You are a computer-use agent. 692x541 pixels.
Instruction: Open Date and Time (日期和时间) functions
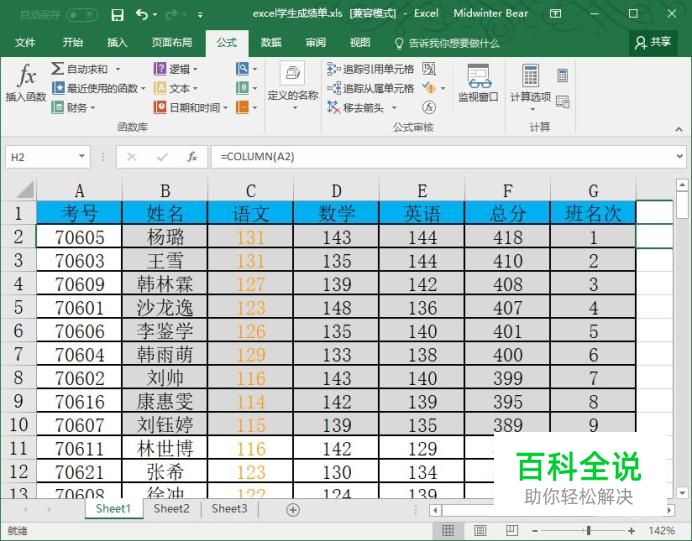[190, 107]
